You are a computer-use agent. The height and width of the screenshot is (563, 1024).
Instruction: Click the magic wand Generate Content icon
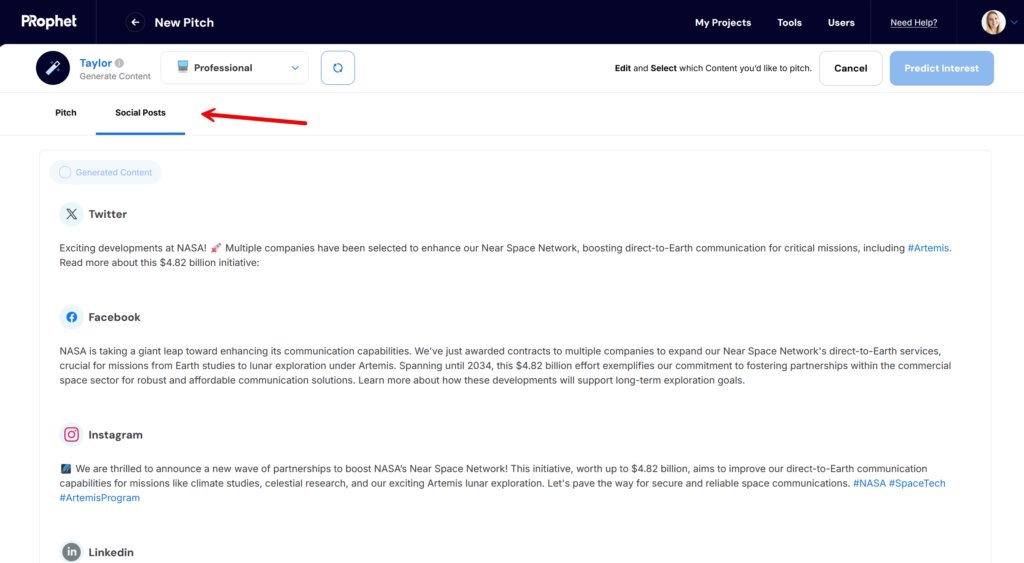(53, 68)
